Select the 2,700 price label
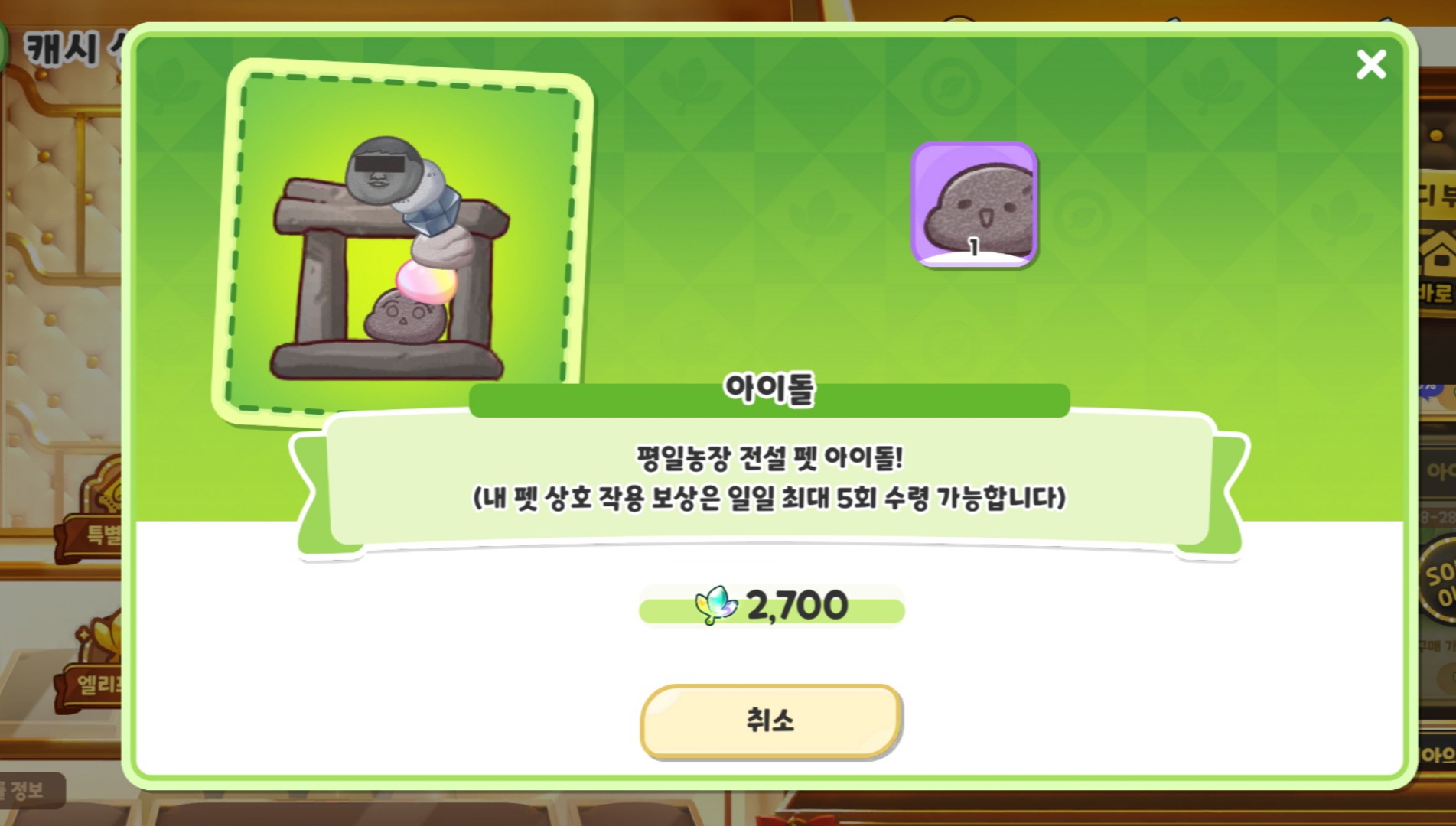1456x826 pixels. tap(796, 605)
